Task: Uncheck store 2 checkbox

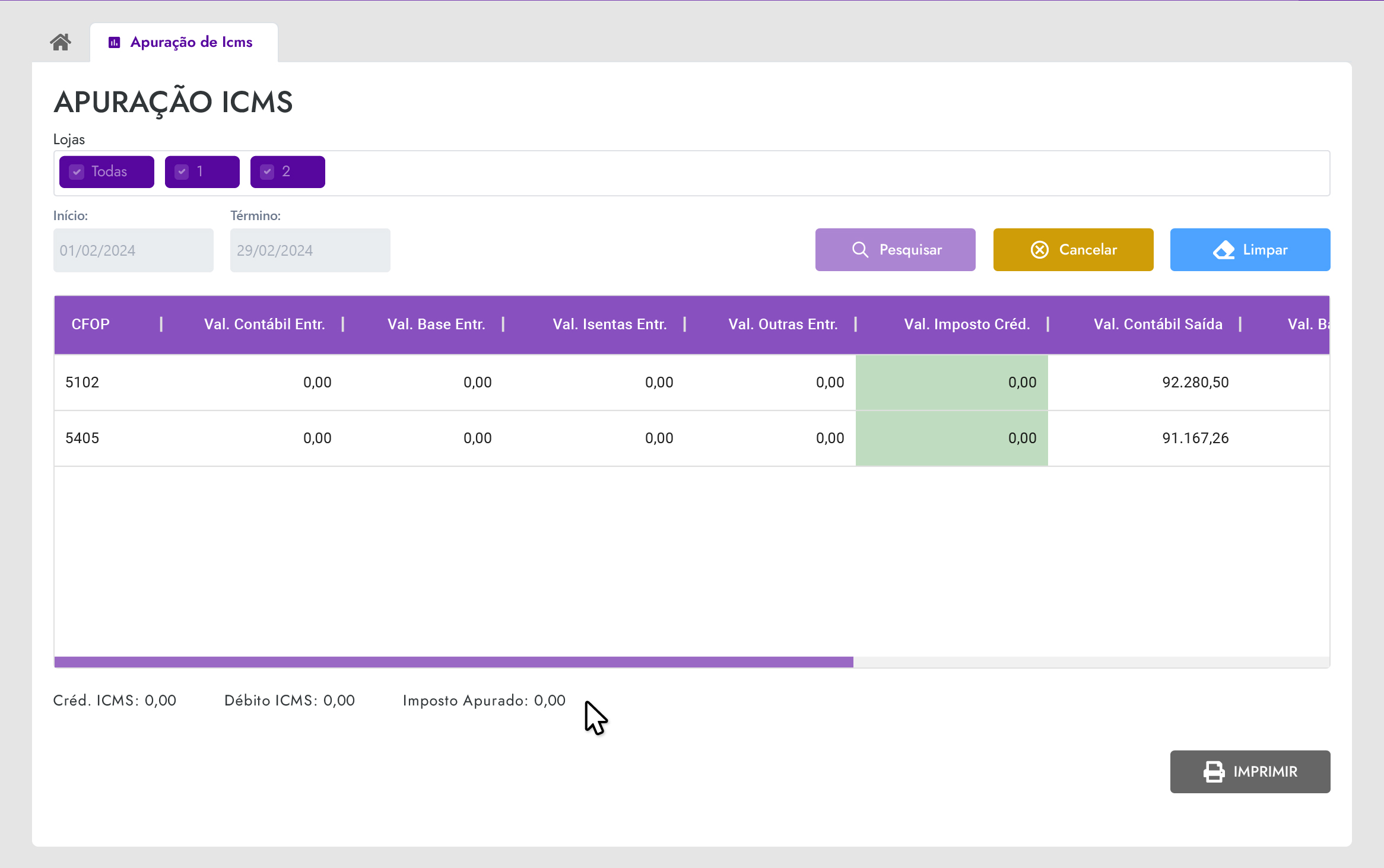Action: 268,172
